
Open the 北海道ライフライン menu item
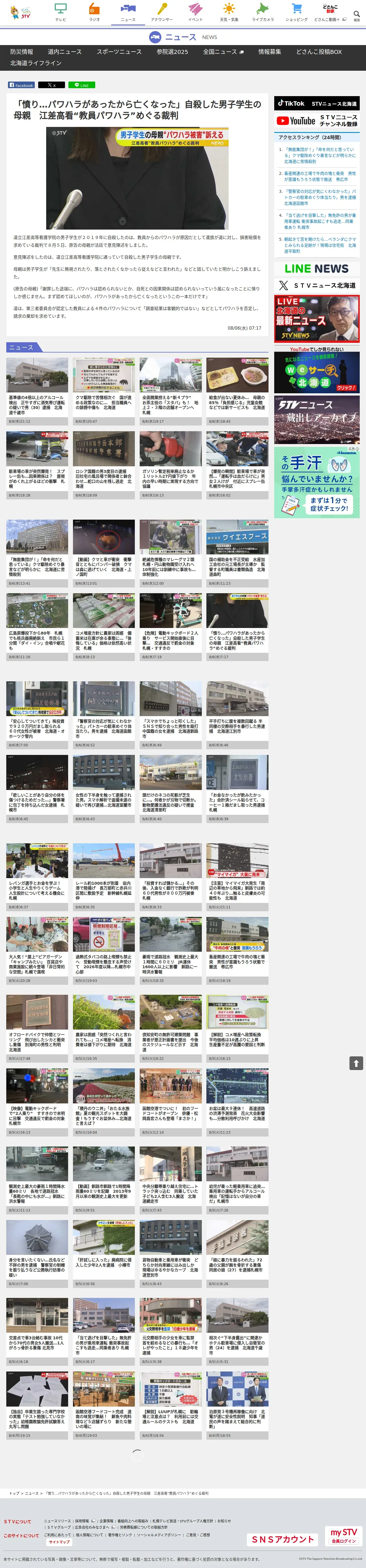36,63
